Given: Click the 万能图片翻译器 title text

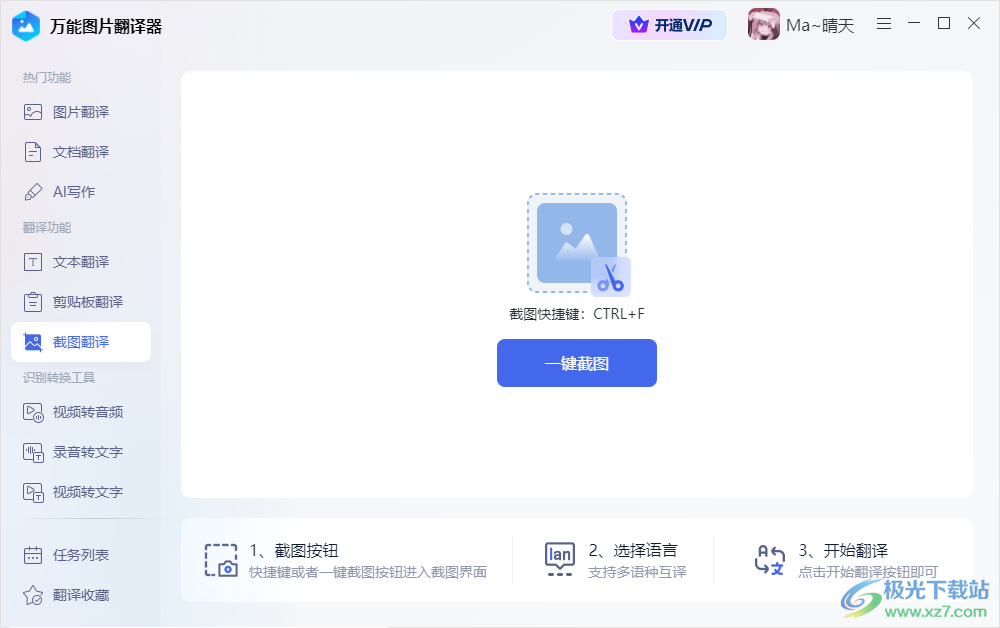Looking at the screenshot, I should pyautogui.click(x=106, y=27).
